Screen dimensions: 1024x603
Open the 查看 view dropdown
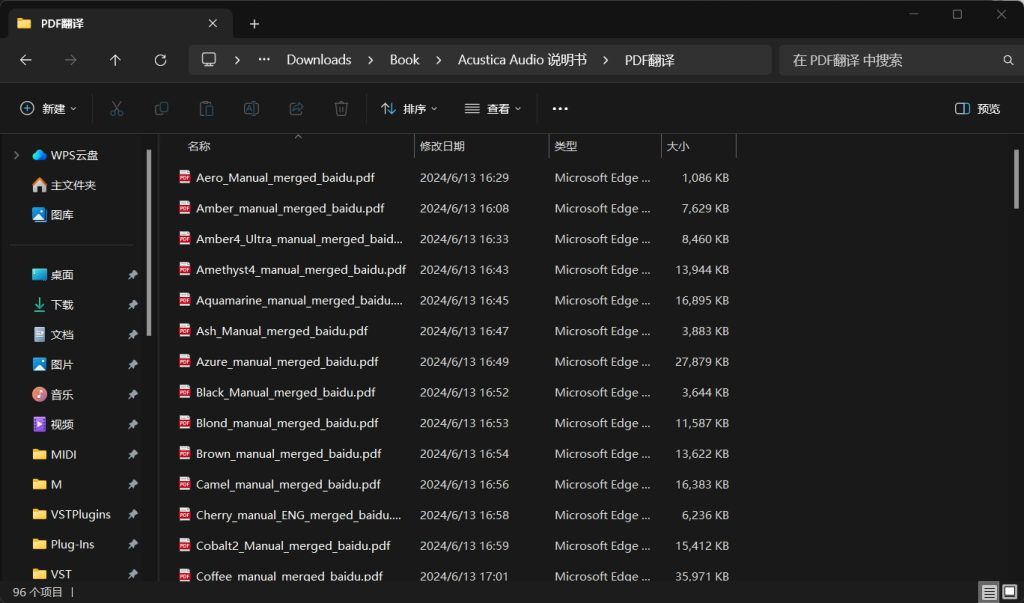coord(492,108)
